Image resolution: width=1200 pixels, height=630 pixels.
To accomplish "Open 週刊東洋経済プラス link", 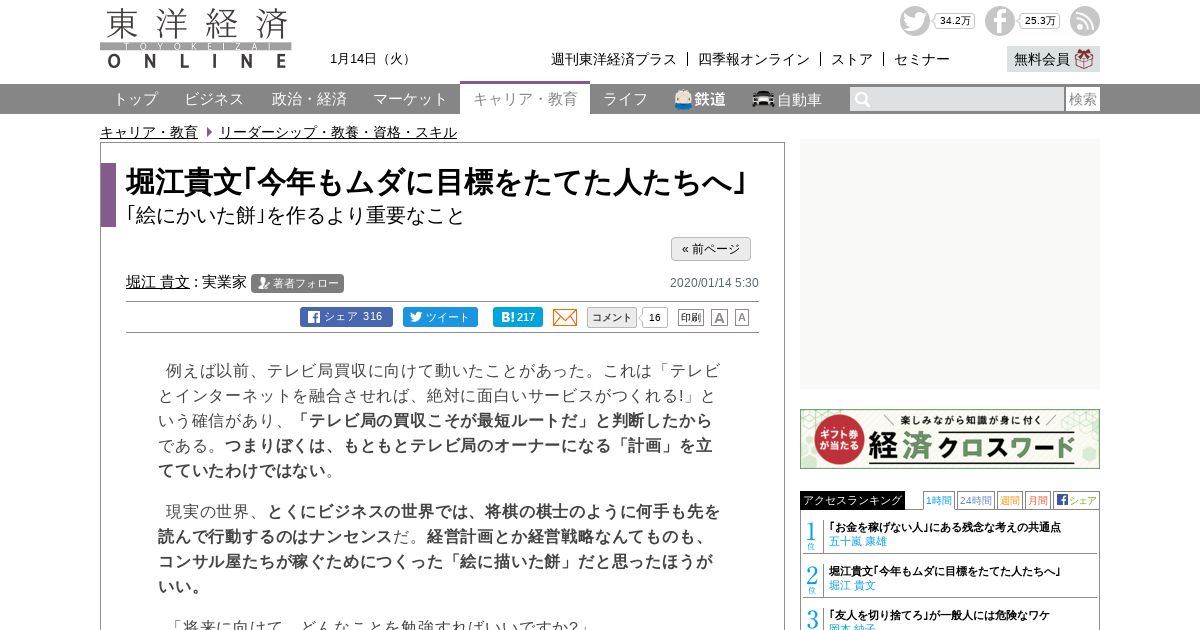I will pos(614,59).
